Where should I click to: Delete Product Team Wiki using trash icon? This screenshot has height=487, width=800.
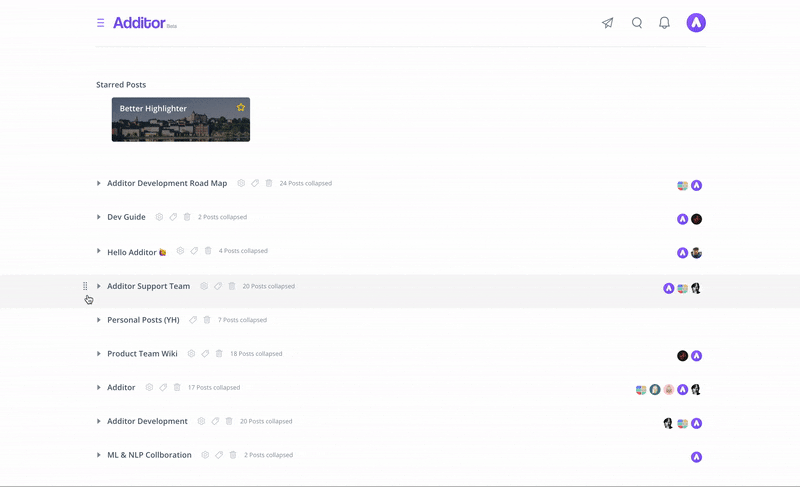(x=219, y=354)
